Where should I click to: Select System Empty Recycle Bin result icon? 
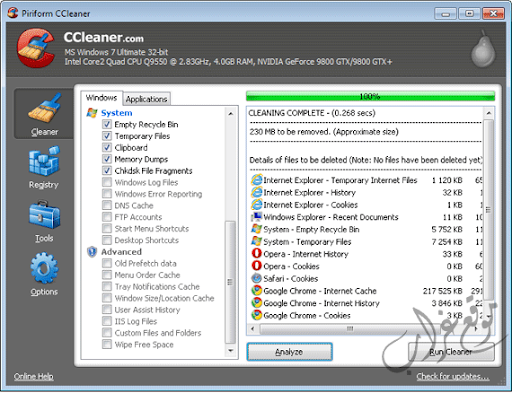point(256,229)
